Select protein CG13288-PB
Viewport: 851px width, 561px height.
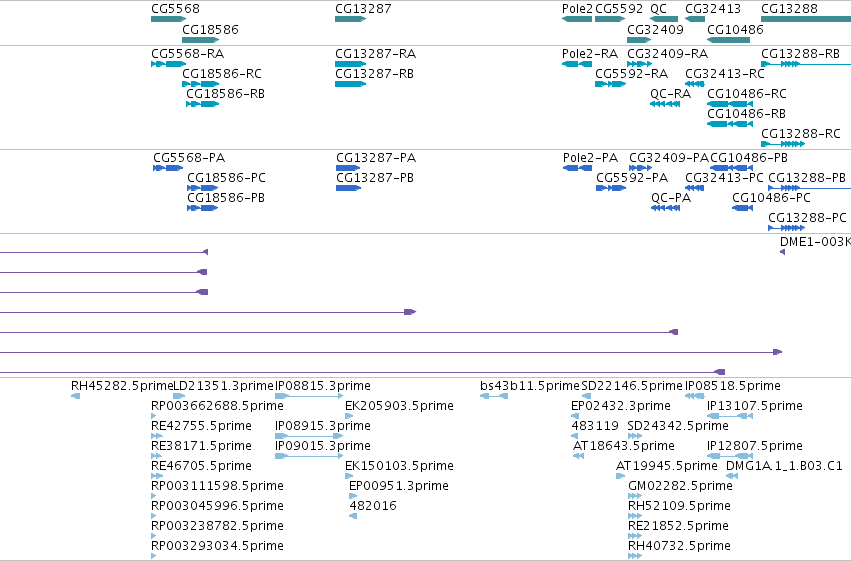(x=809, y=188)
